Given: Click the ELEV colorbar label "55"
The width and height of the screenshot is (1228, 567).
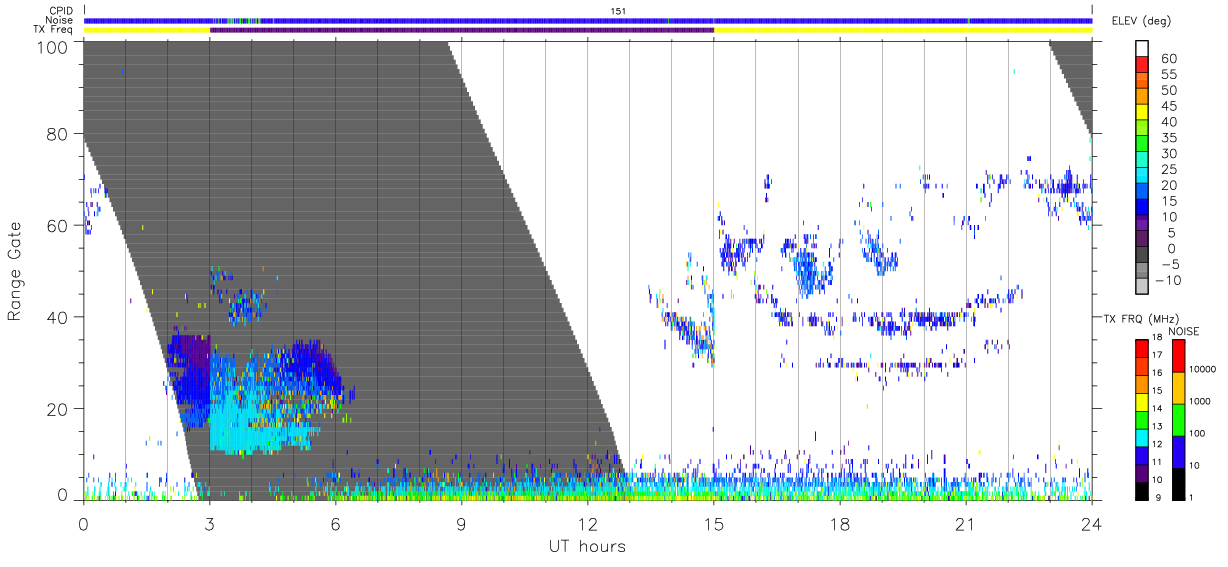Looking at the screenshot, I should pyautogui.click(x=1168, y=75).
